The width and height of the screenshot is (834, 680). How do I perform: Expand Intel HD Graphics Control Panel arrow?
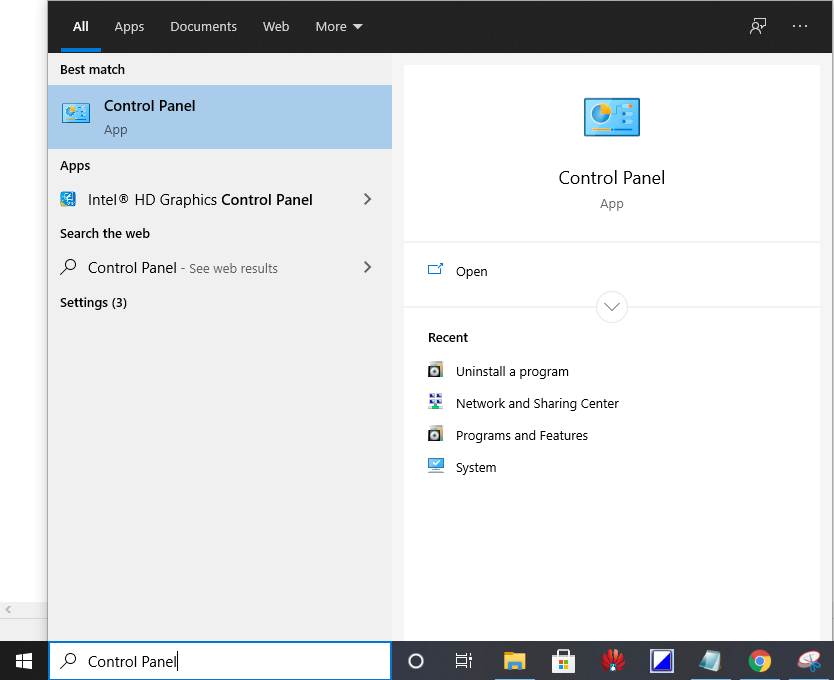[x=368, y=200]
